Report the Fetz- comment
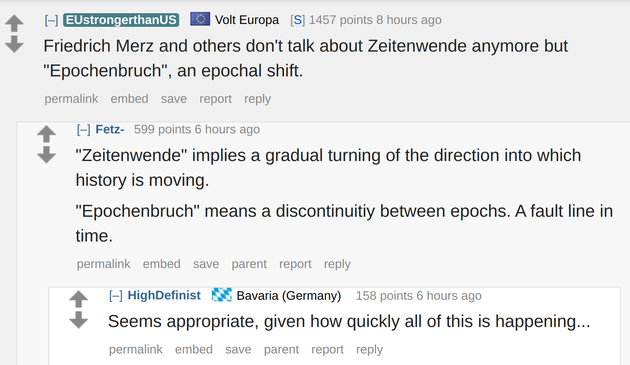630x365 pixels. (295, 264)
